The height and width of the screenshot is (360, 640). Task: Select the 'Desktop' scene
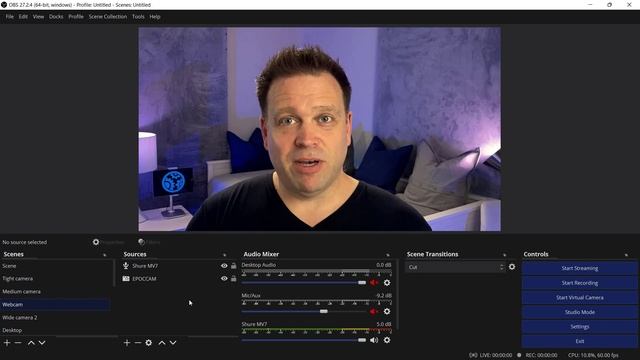click(x=55, y=330)
